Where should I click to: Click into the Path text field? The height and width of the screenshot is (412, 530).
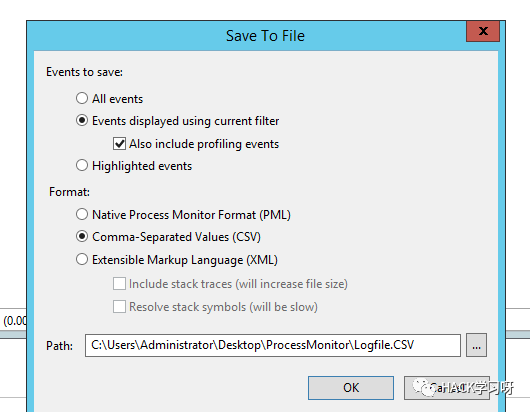pyautogui.click(x=273, y=345)
